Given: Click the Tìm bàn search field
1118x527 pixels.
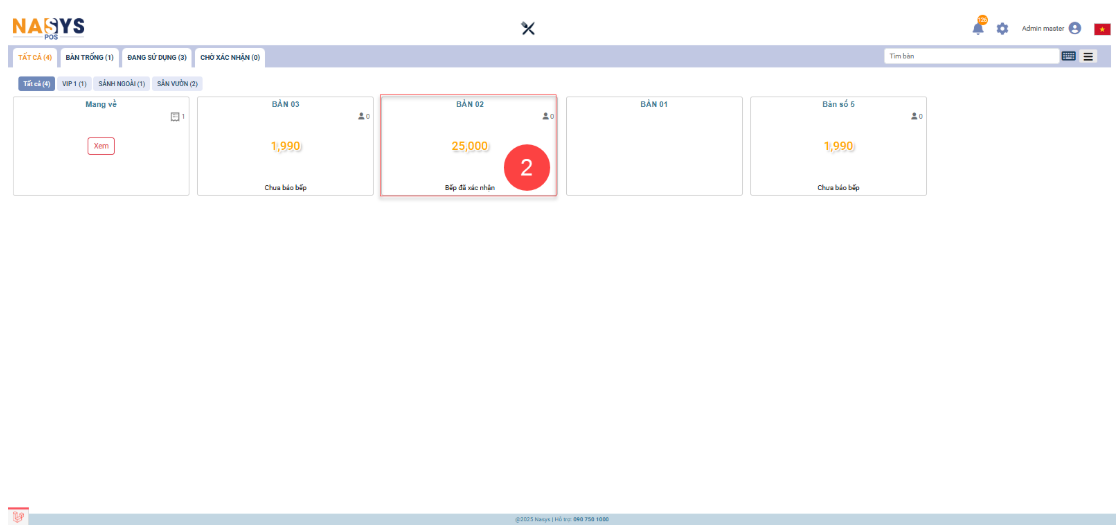Looking at the screenshot, I should click(970, 56).
